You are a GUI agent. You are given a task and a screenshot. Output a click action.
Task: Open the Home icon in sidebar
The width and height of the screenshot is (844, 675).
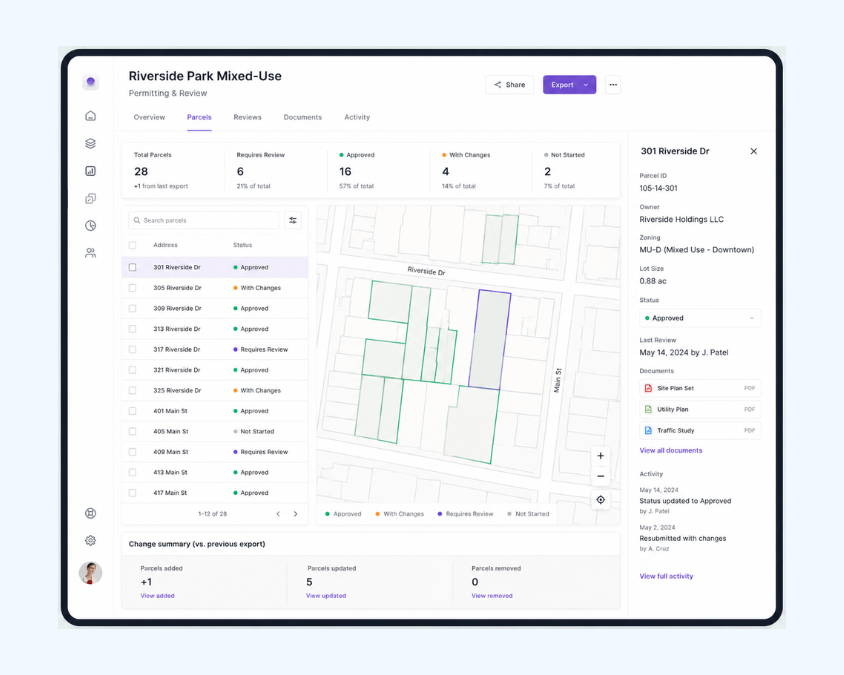[x=90, y=116]
